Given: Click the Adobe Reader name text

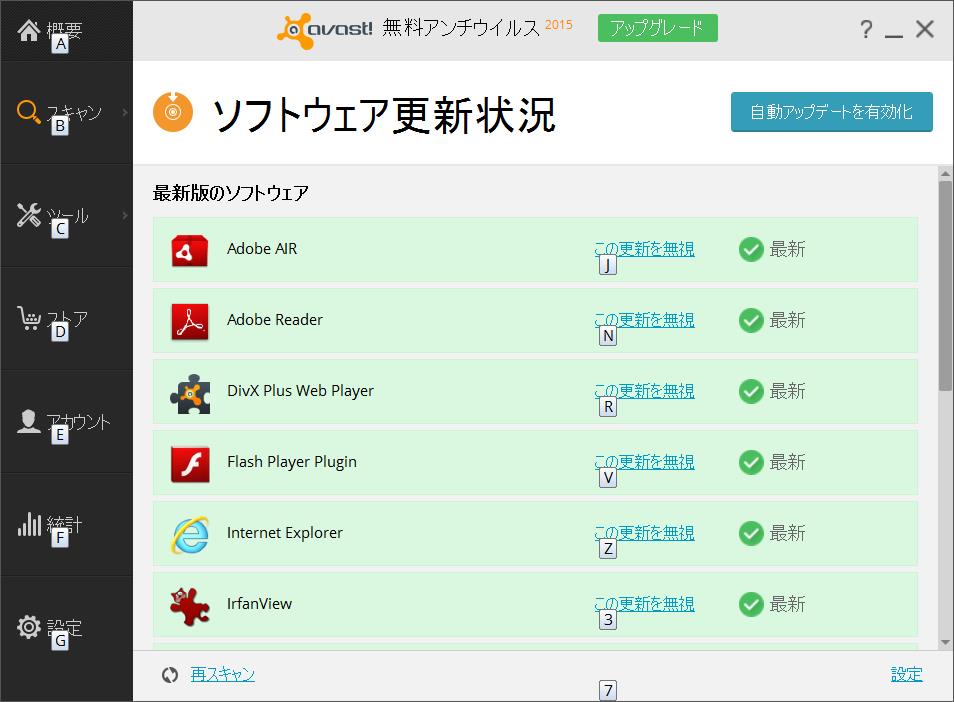Looking at the screenshot, I should point(275,320).
